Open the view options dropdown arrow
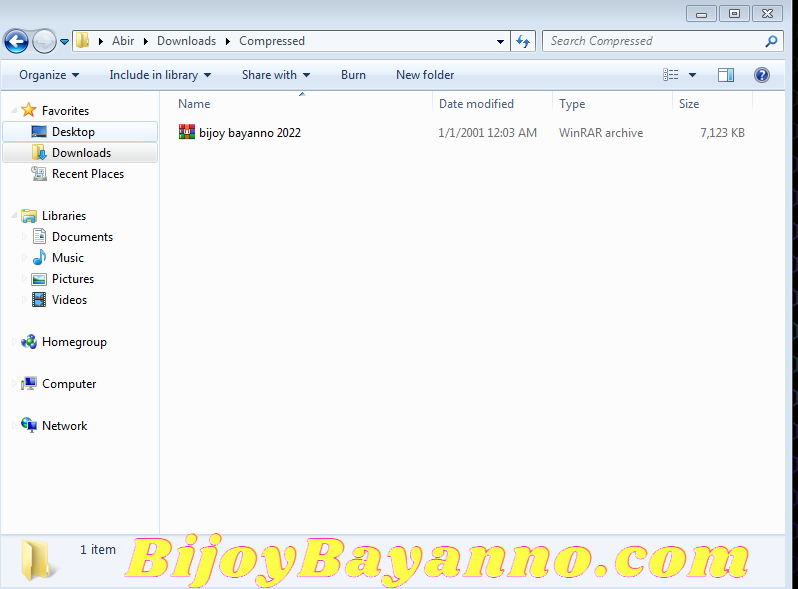This screenshot has width=798, height=589. [692, 75]
